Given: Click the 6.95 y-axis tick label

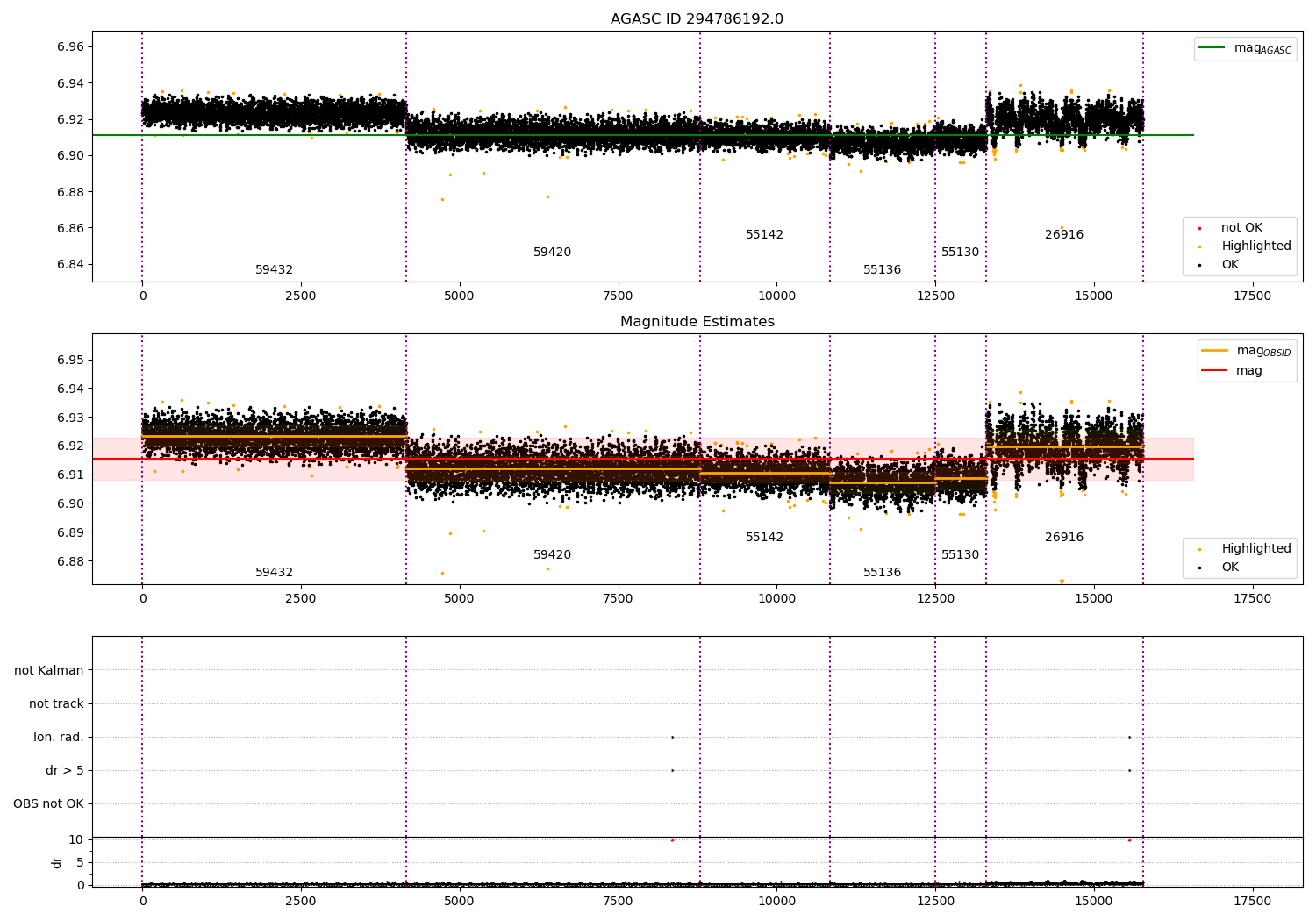Looking at the screenshot, I should pyautogui.click(x=70, y=360).
